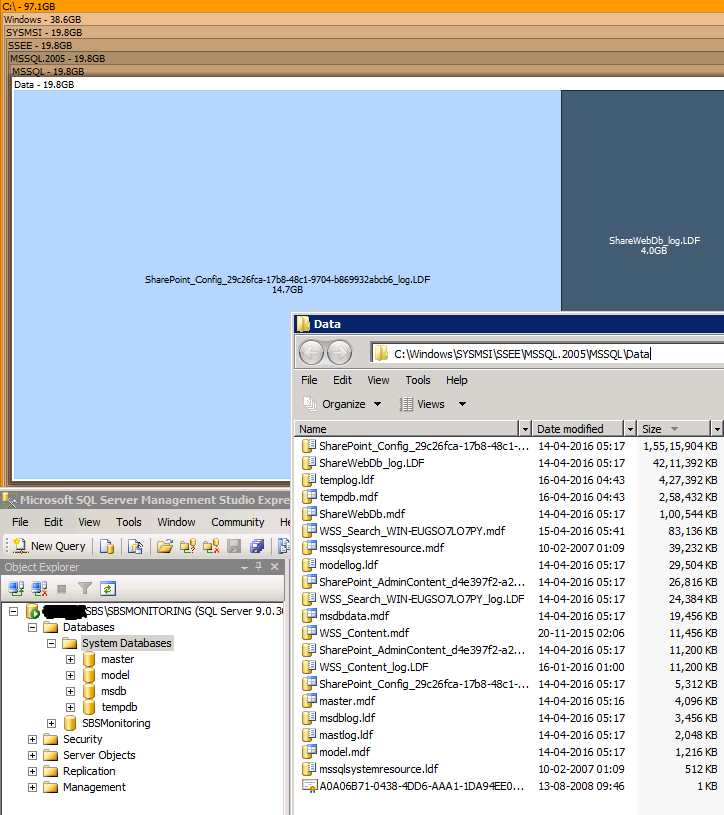Click the Refresh icon in Object Explorer toolbar
This screenshot has width=724, height=815.
[x=108, y=588]
